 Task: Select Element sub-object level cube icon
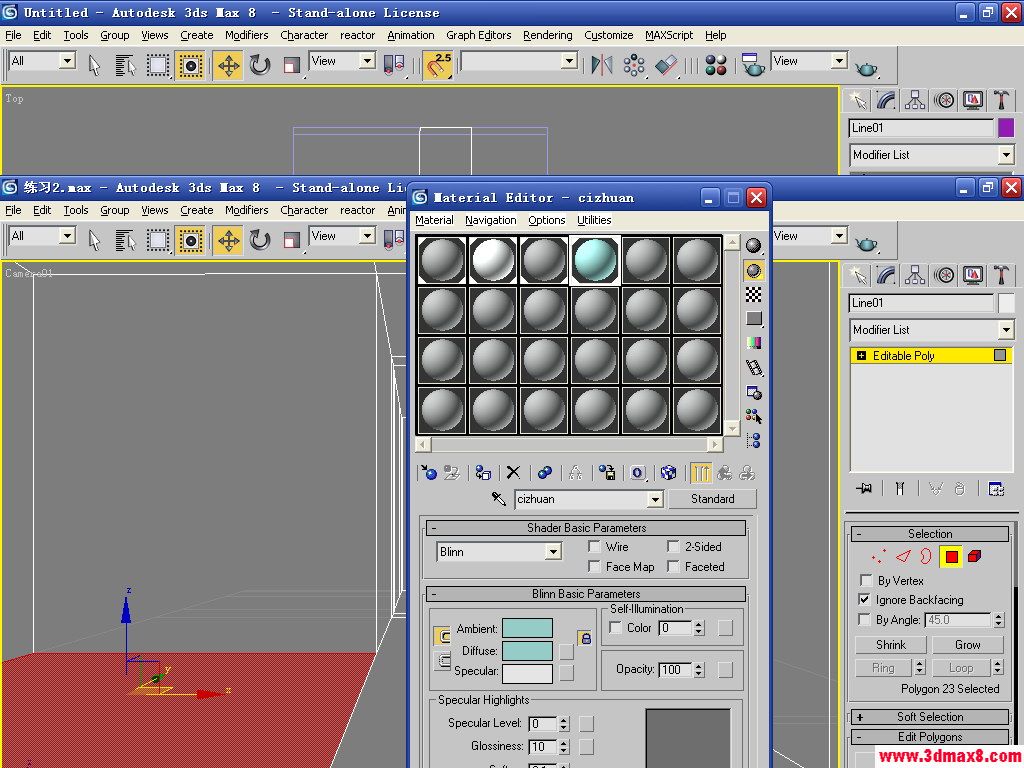point(974,556)
